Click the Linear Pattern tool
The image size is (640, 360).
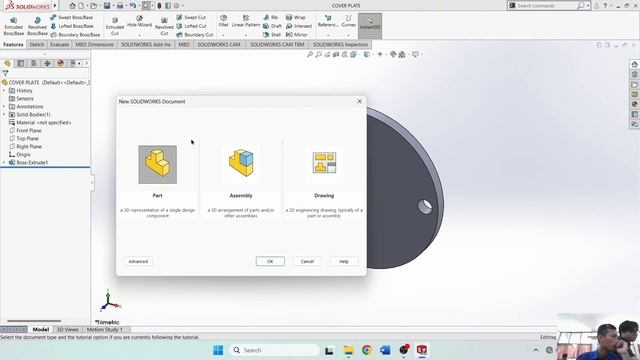[x=246, y=22]
